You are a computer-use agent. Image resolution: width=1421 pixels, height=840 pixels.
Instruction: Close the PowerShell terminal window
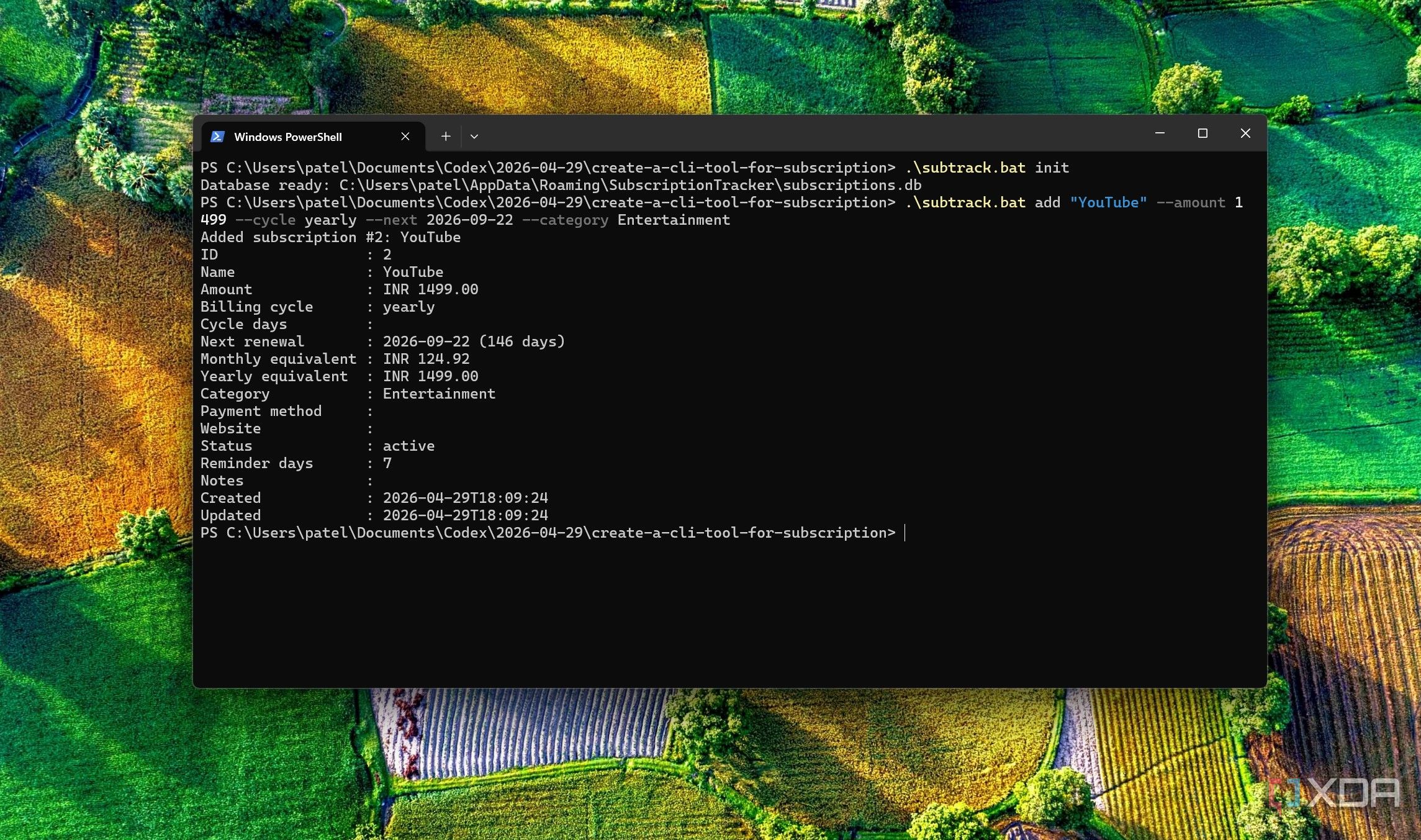[x=1245, y=133]
